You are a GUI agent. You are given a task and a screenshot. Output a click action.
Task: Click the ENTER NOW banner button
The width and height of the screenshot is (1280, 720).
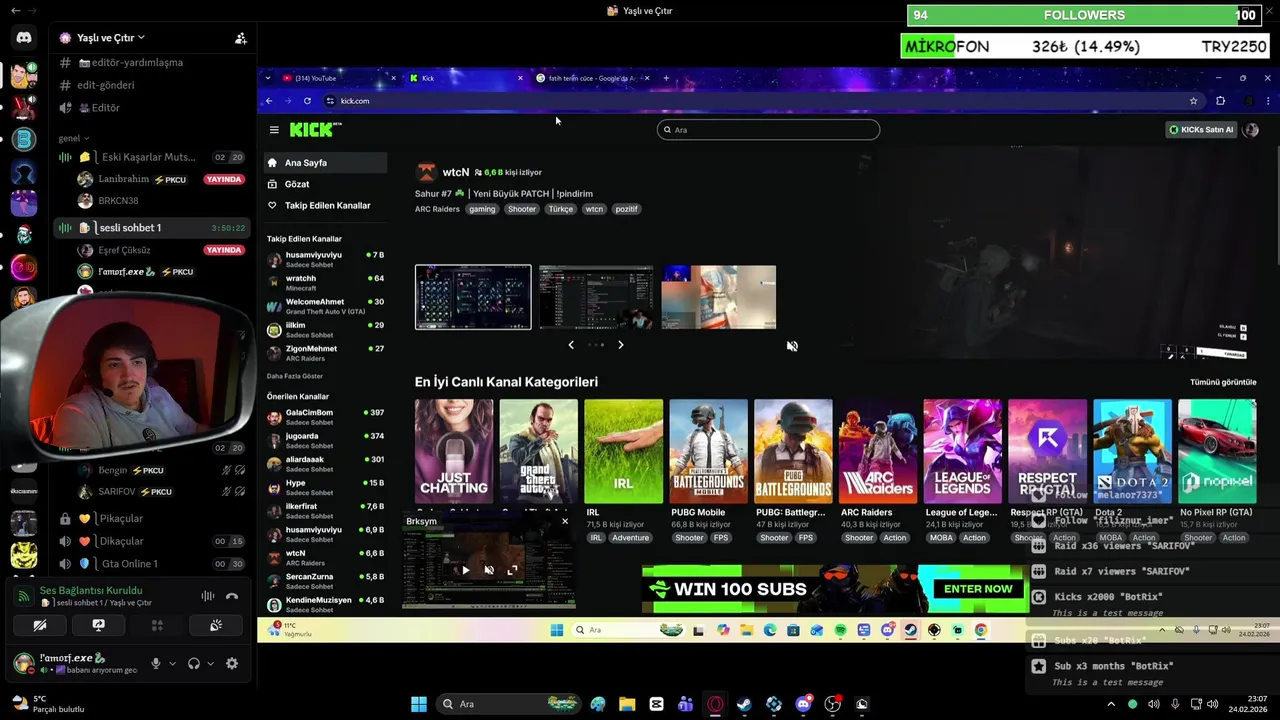coord(978,589)
